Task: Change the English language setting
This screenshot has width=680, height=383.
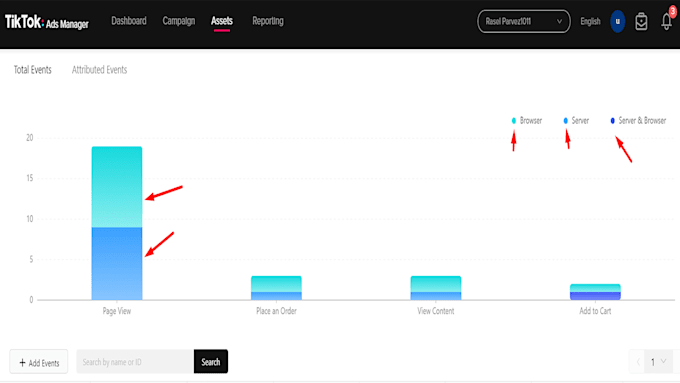Action: click(590, 21)
